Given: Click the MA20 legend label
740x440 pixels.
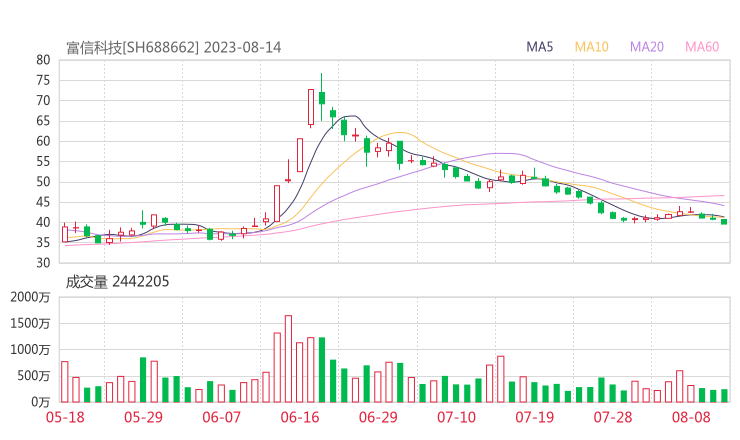Looking at the screenshot, I should [647, 47].
